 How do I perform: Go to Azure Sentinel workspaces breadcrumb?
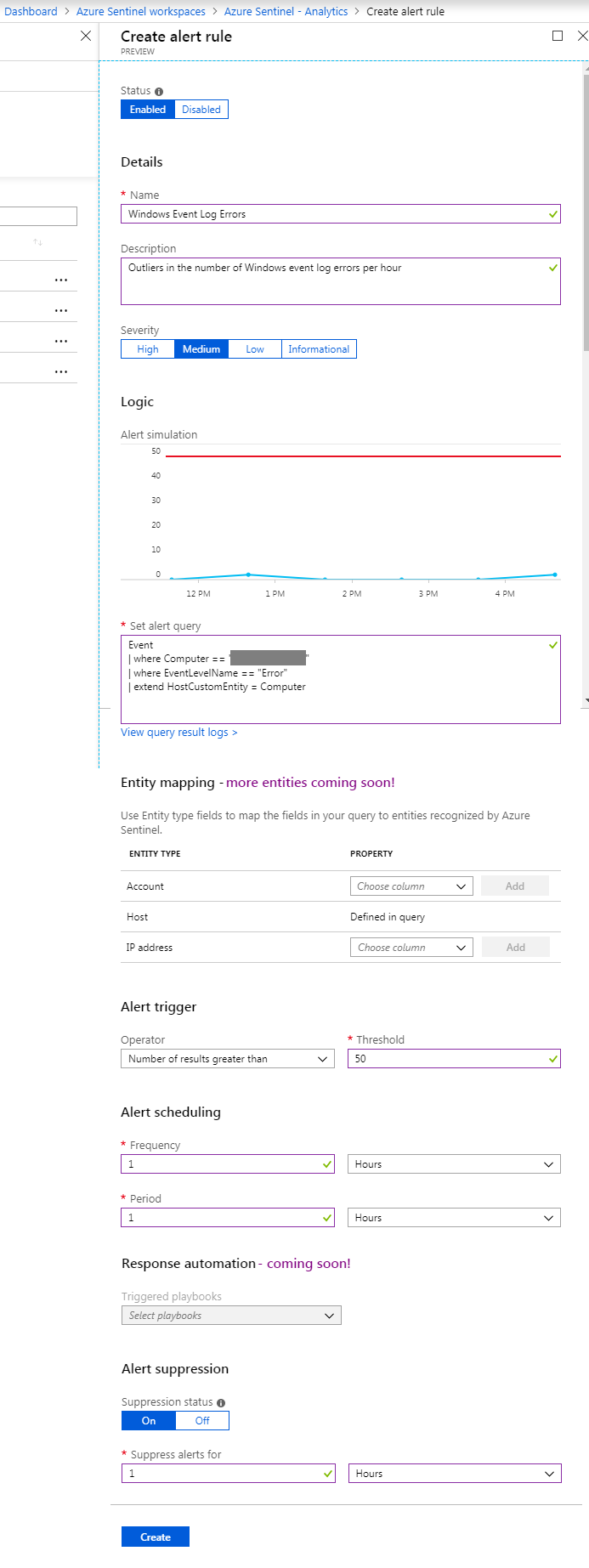click(141, 12)
